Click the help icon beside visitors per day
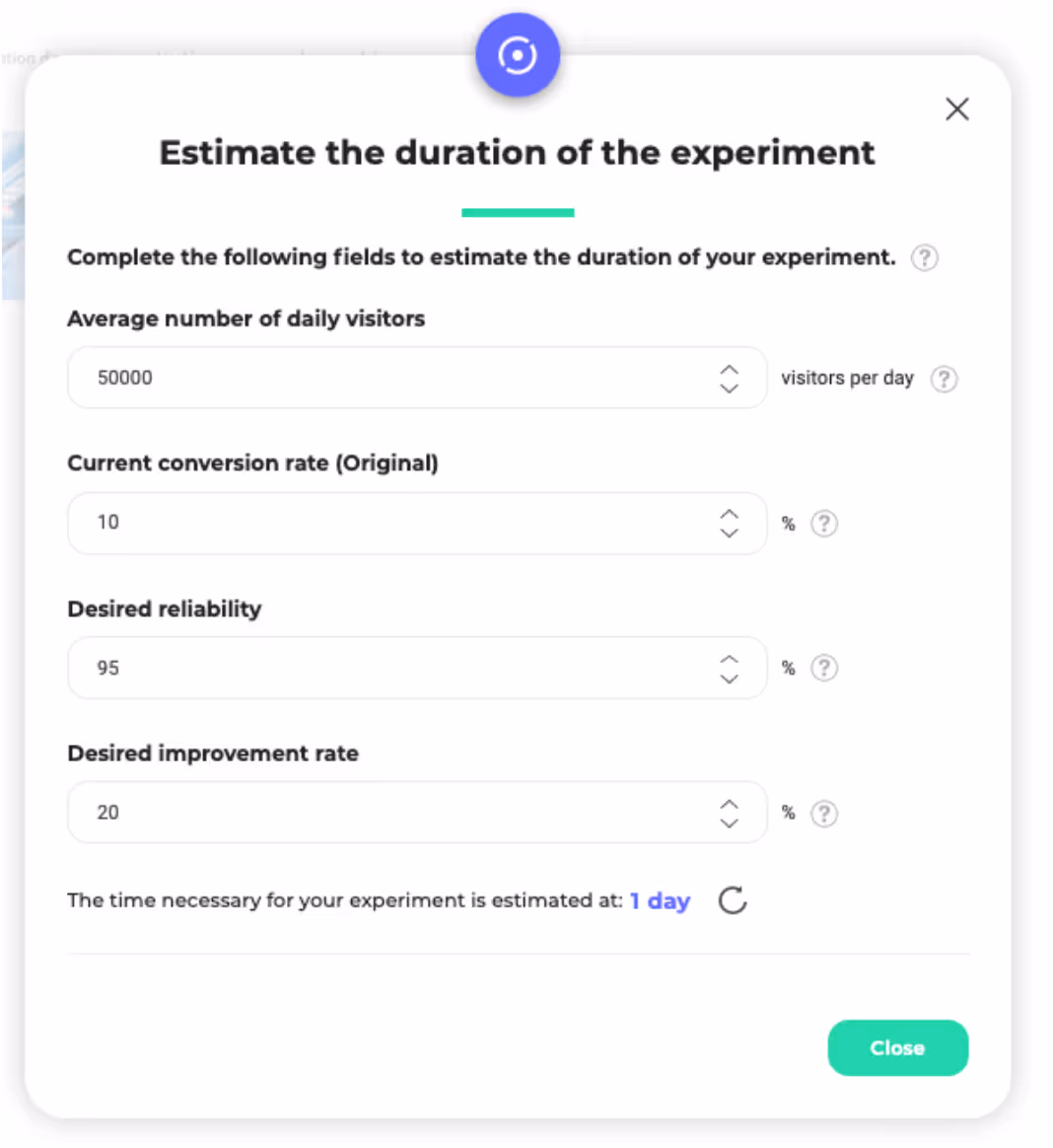The height and width of the screenshot is (1148, 1053). [944, 379]
